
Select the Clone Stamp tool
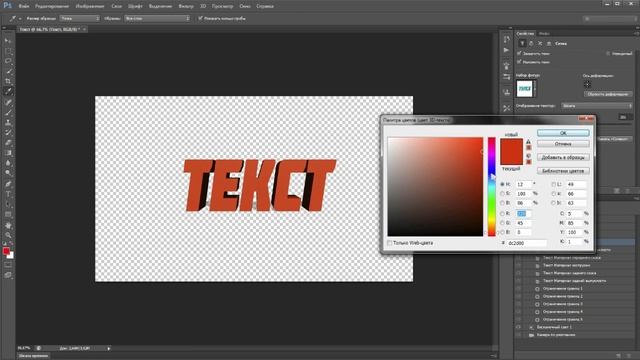click(x=8, y=122)
